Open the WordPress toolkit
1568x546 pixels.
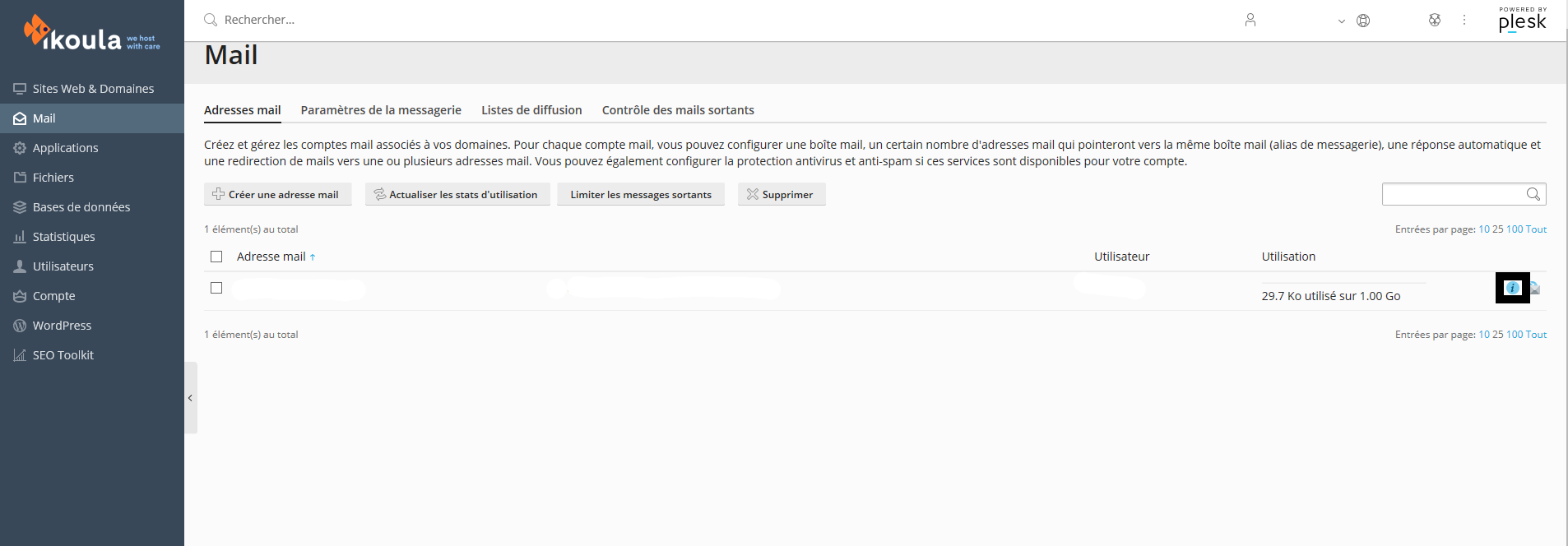pyautogui.click(x=92, y=326)
